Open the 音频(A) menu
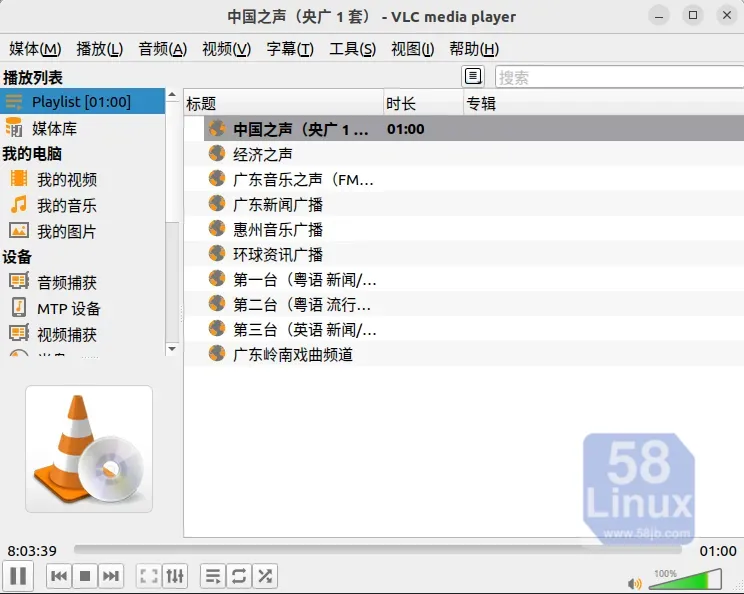Image resolution: width=744 pixels, height=594 pixels. click(x=163, y=48)
